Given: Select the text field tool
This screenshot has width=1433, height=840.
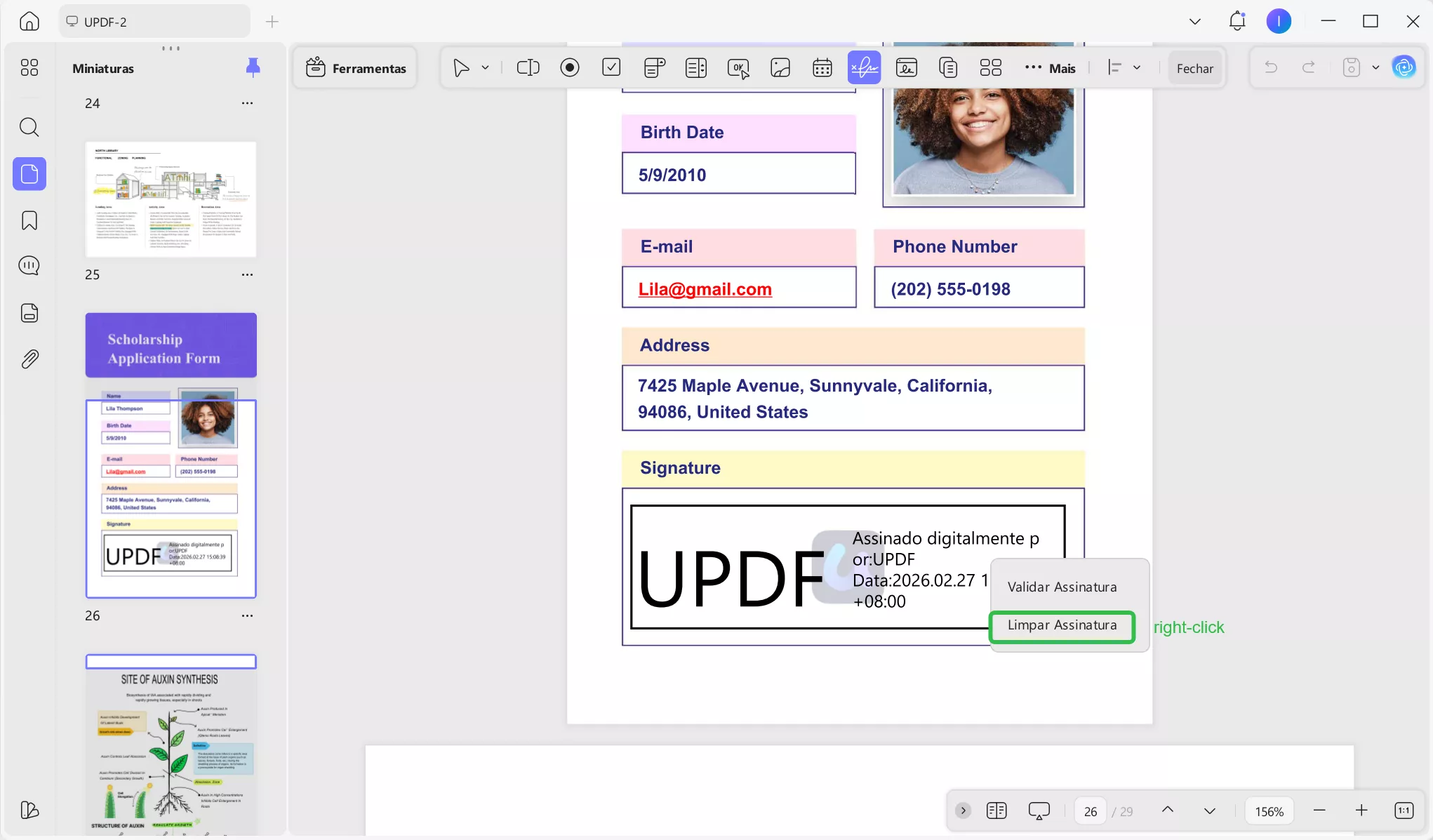Looking at the screenshot, I should [528, 68].
